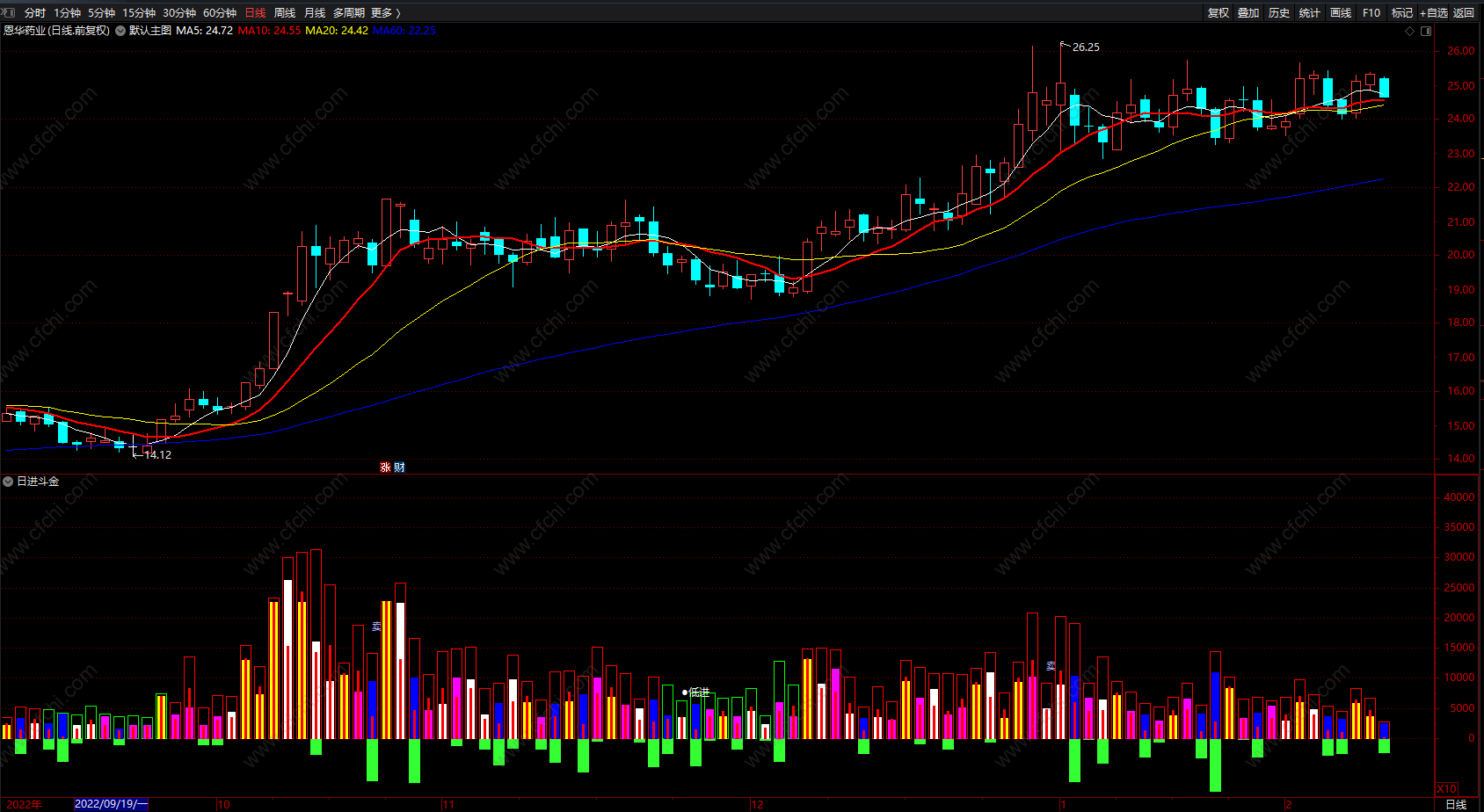Open the 默认主图 indicator dropdown arrow

tap(120, 31)
